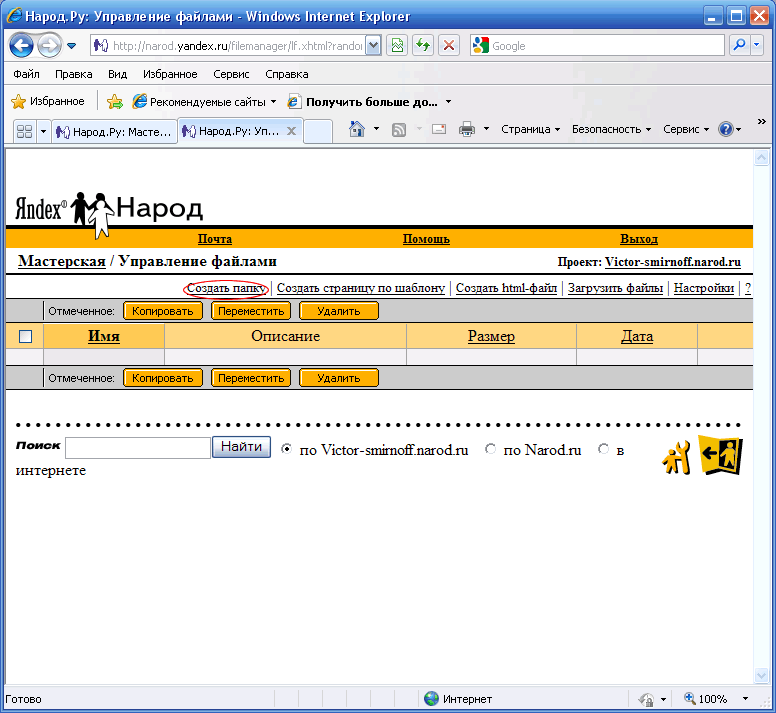Open the Файл menu
The width and height of the screenshot is (776, 713).
click(x=26, y=74)
